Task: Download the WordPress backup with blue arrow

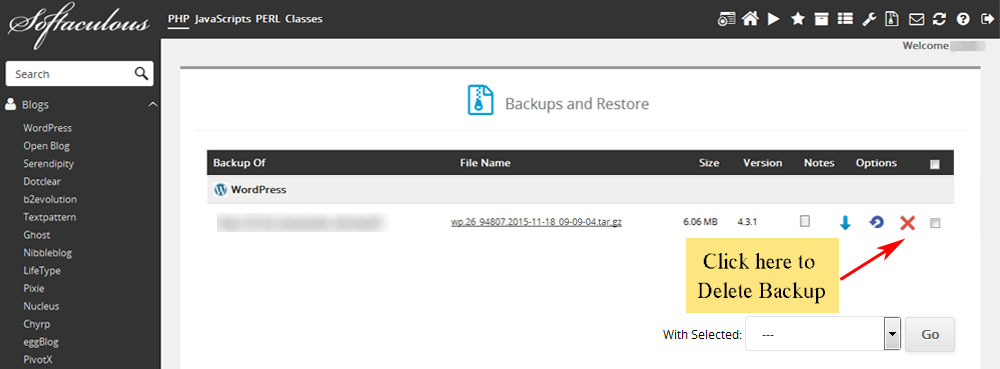Action: pyautogui.click(x=845, y=222)
